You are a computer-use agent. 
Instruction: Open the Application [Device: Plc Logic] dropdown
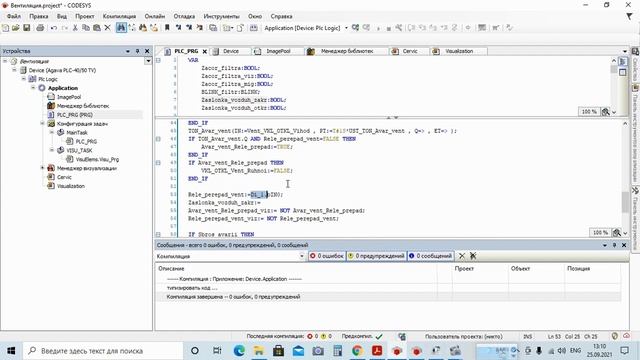(347, 28)
